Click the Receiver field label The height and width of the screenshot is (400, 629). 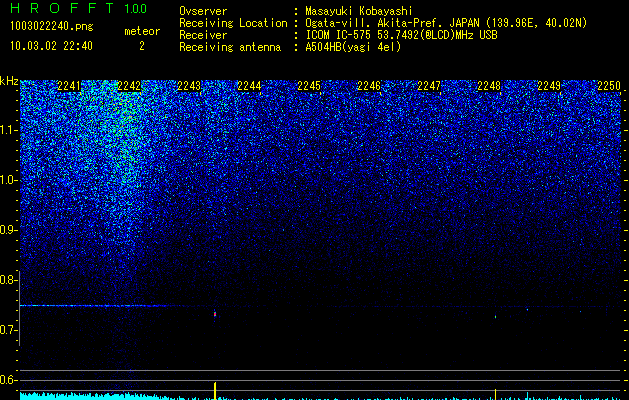(203, 35)
